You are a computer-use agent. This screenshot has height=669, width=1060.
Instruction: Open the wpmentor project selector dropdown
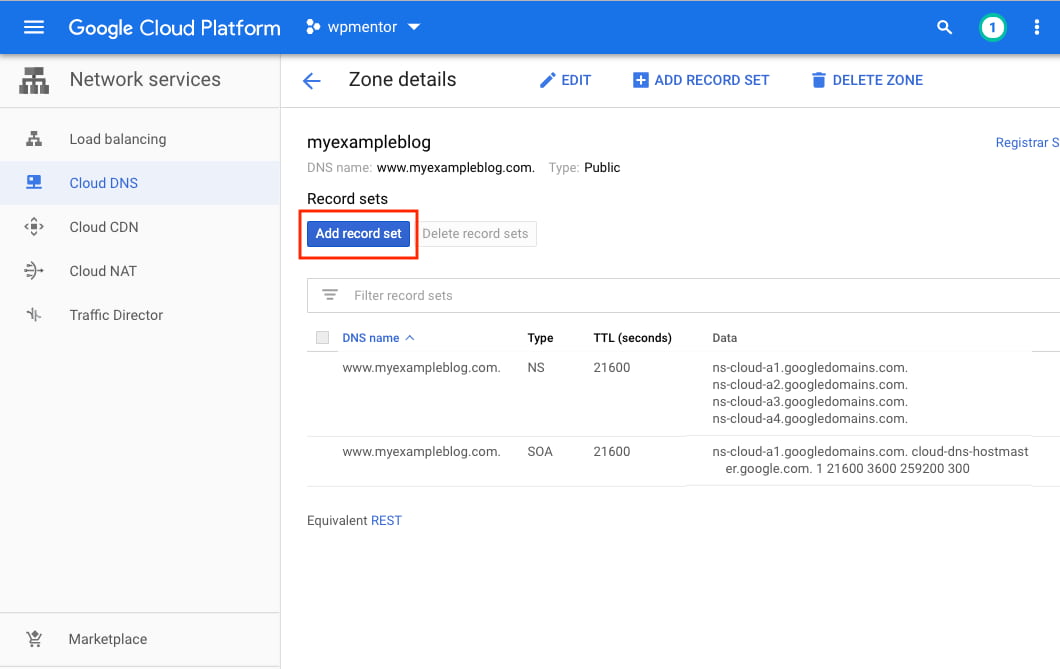[x=363, y=27]
